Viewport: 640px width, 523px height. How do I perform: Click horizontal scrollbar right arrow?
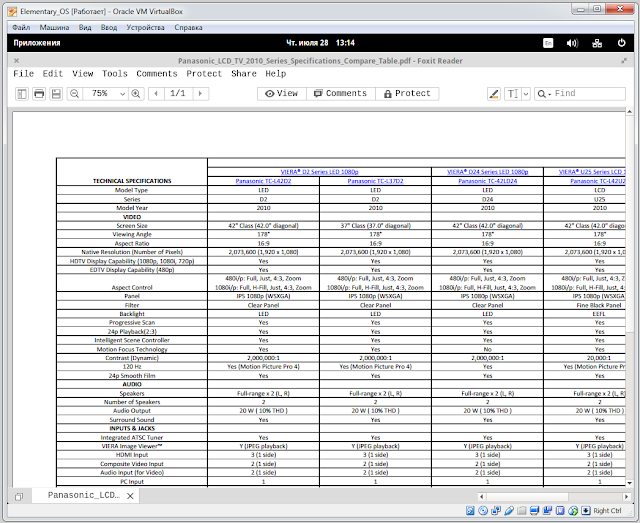626,497
